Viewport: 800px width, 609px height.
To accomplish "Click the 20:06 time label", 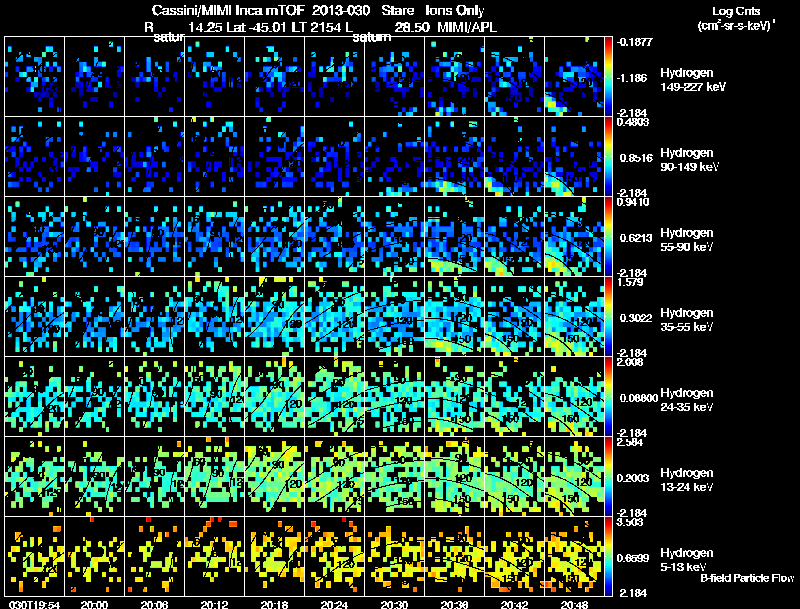I will [x=155, y=605].
